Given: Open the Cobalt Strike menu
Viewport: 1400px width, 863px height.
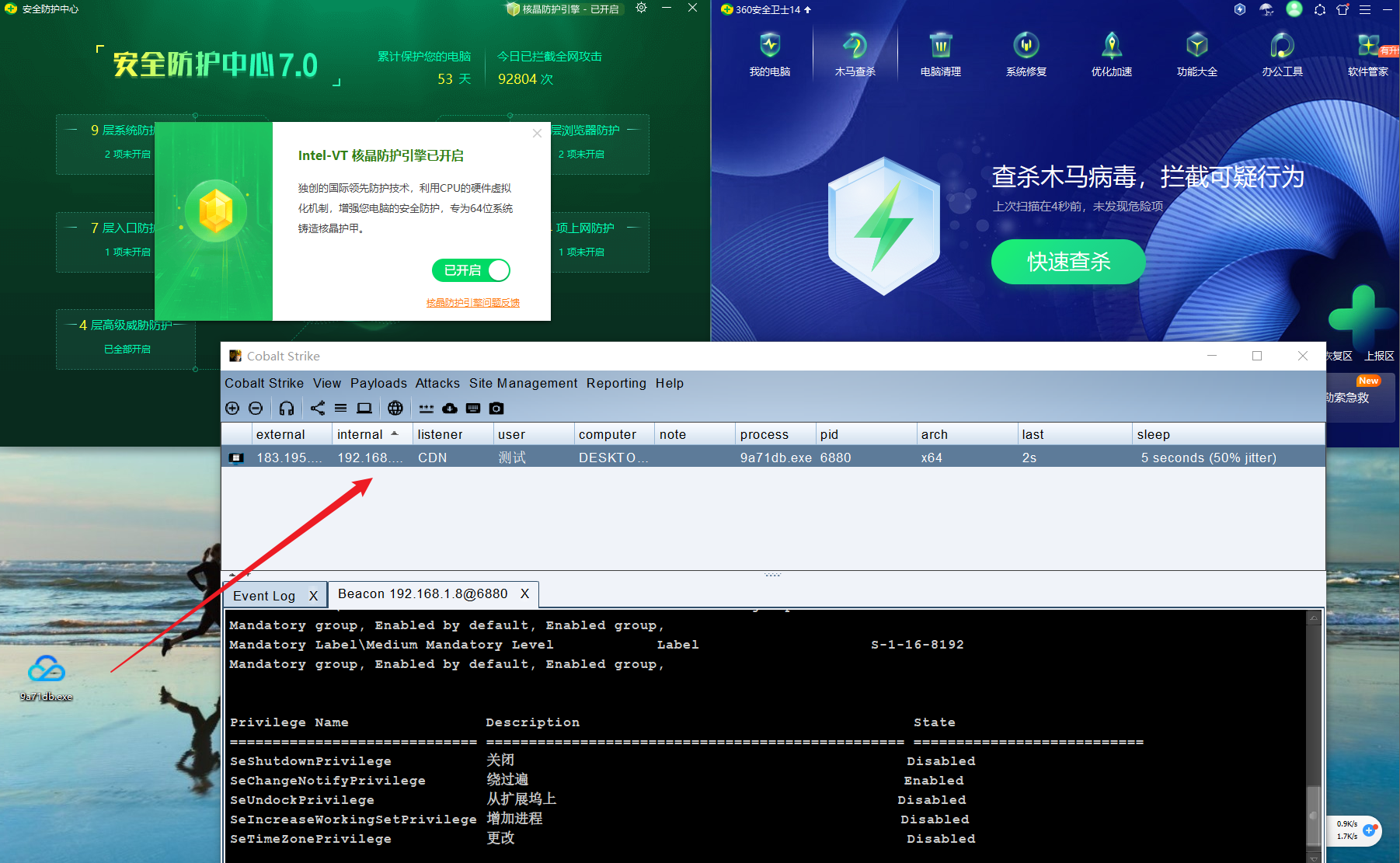Looking at the screenshot, I should tap(264, 383).
